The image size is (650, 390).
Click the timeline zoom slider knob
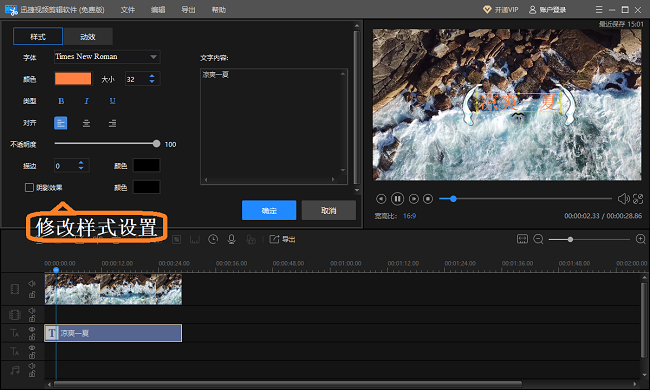click(x=570, y=240)
